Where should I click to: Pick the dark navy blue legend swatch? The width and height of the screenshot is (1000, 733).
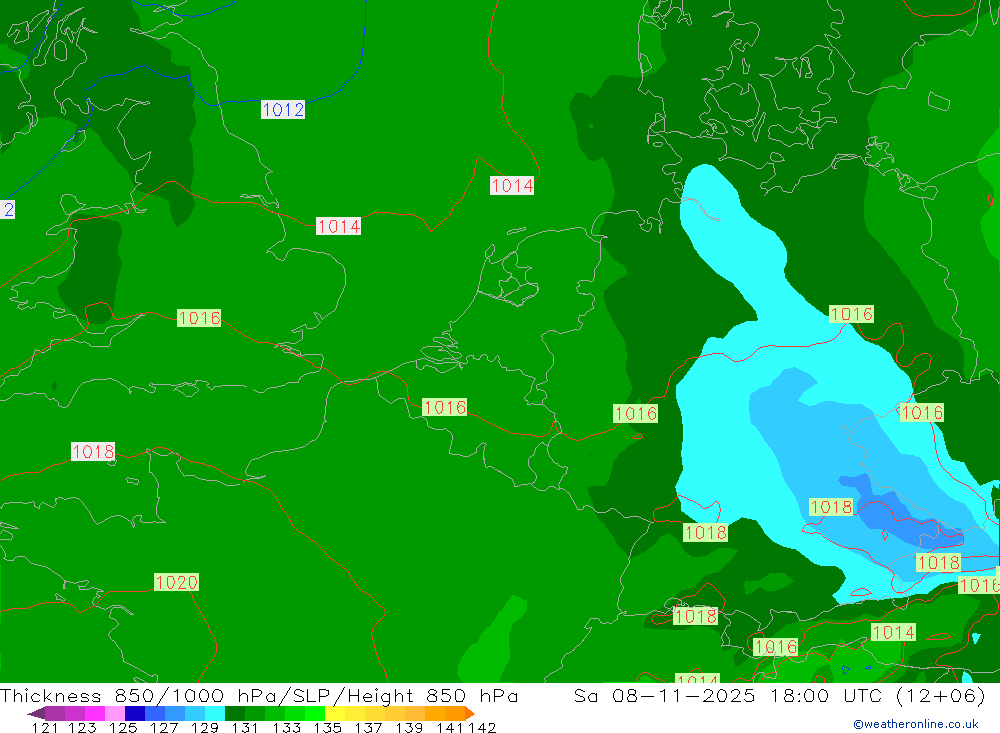point(135,713)
